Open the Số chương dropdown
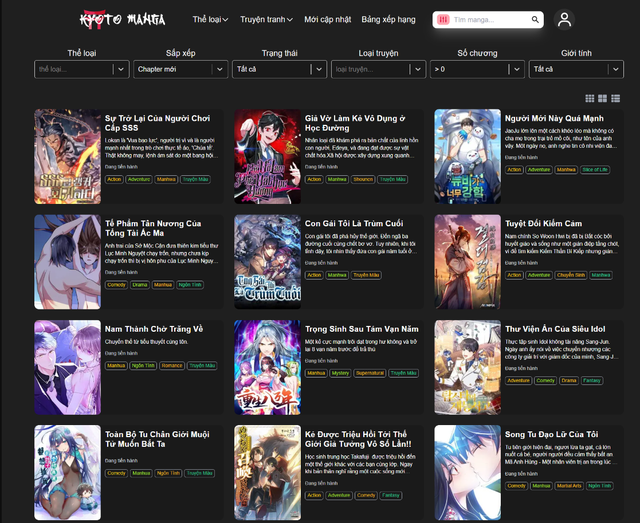 477,69
